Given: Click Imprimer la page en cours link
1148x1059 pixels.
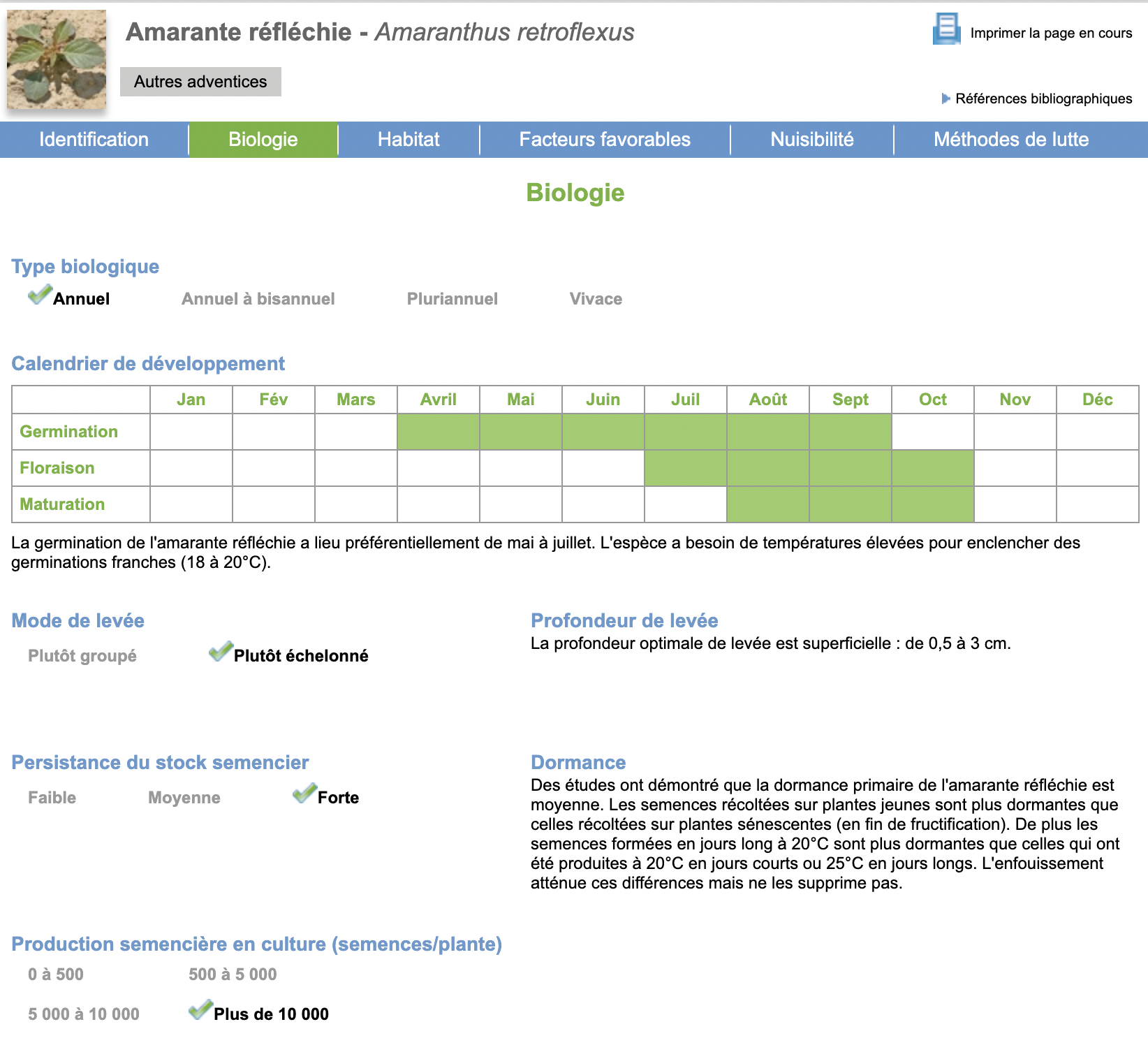Looking at the screenshot, I should (1050, 33).
